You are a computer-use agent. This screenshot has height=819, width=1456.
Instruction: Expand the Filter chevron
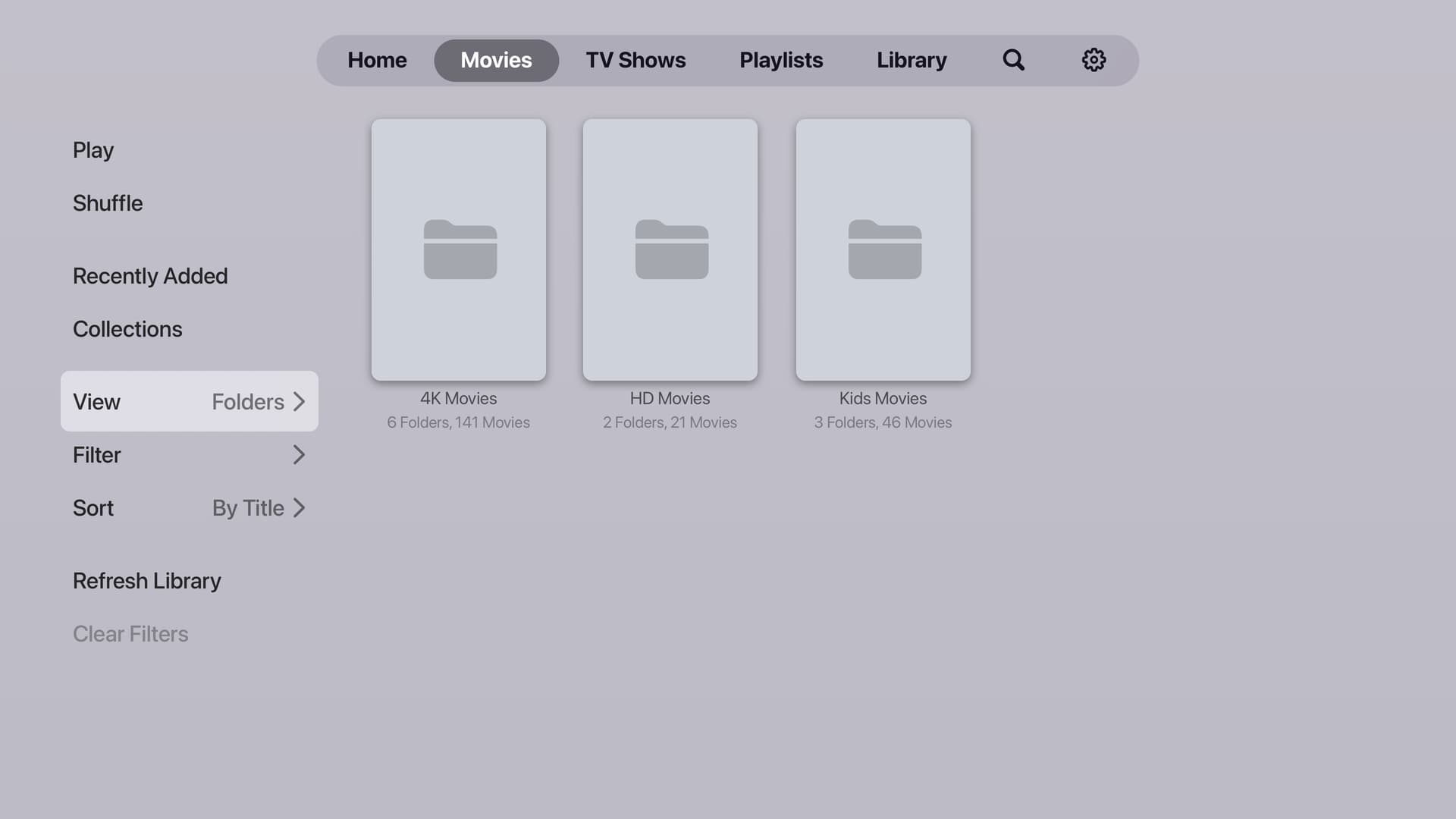tap(299, 455)
